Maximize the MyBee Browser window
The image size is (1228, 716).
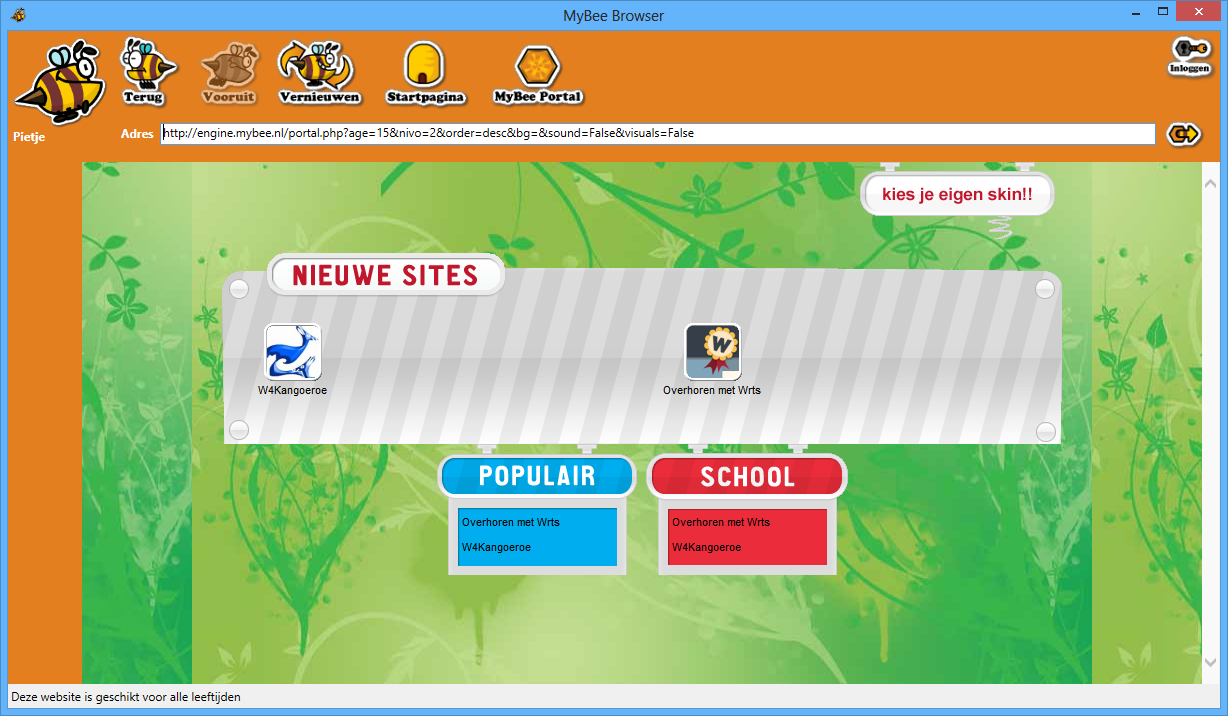1162,12
